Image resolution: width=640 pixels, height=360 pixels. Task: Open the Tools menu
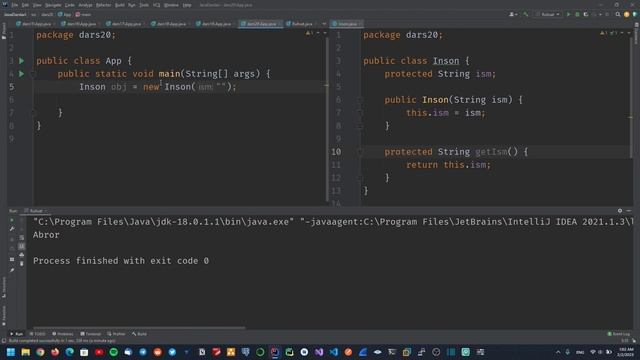[x=144, y=5]
